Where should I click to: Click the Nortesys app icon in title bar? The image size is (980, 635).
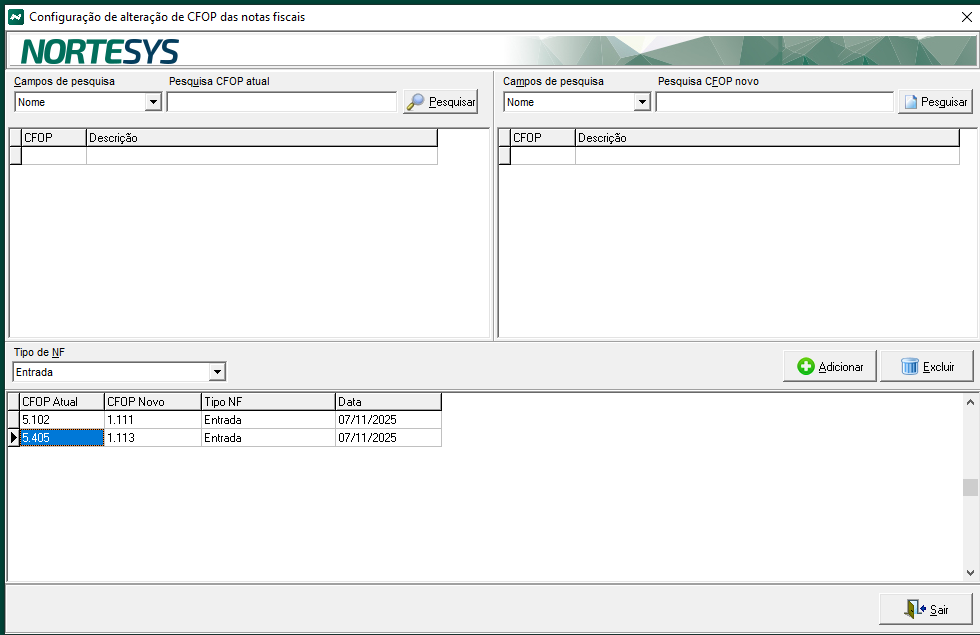pyautogui.click(x=15, y=17)
